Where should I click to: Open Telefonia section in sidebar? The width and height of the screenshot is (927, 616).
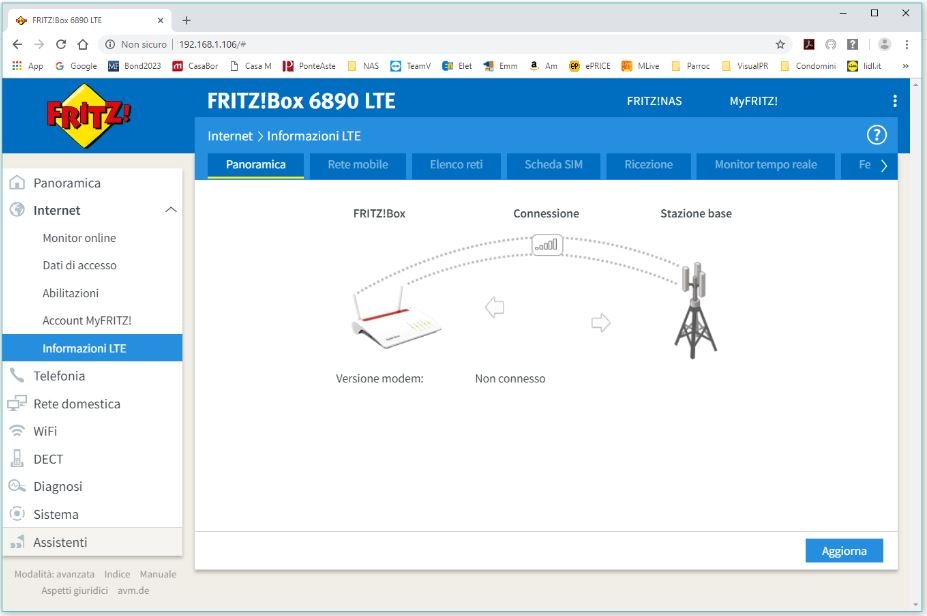coord(59,376)
